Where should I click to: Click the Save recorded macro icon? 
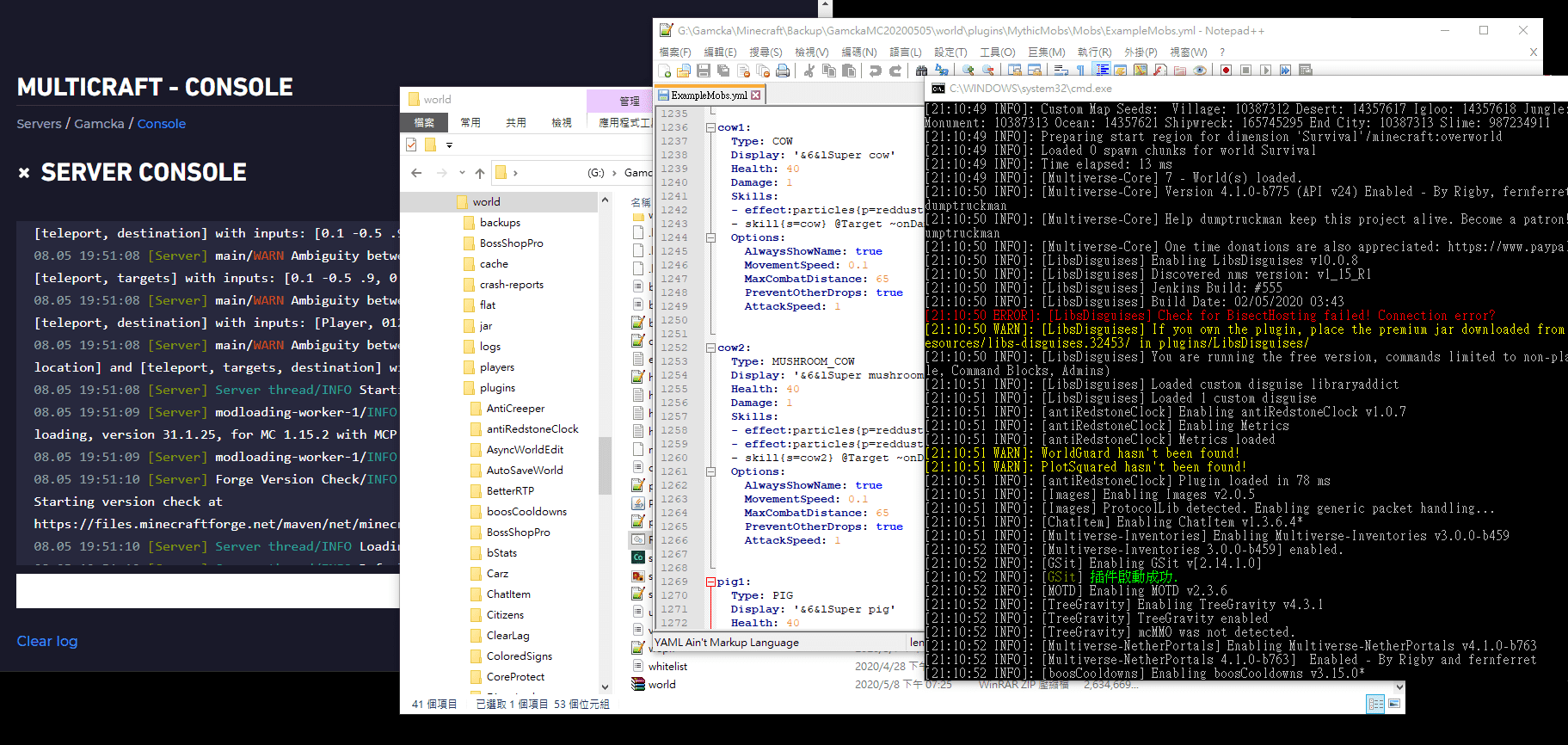pyautogui.click(x=1306, y=71)
